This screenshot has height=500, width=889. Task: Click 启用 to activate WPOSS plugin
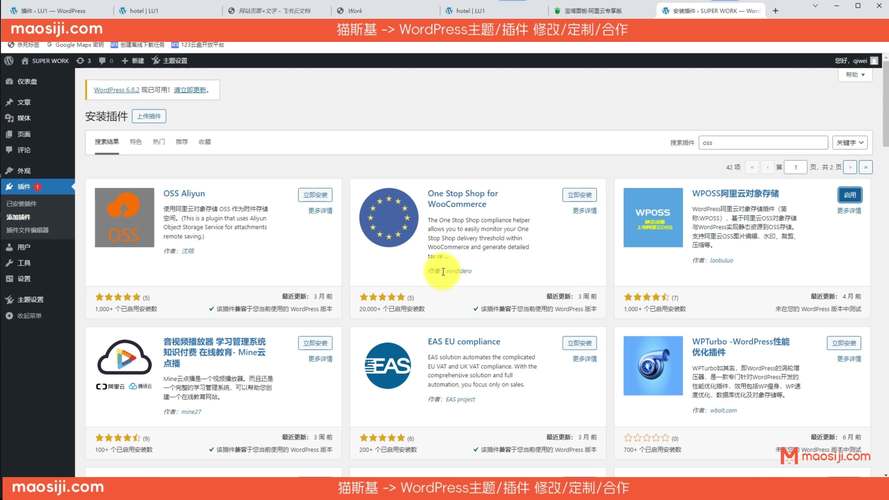point(849,195)
